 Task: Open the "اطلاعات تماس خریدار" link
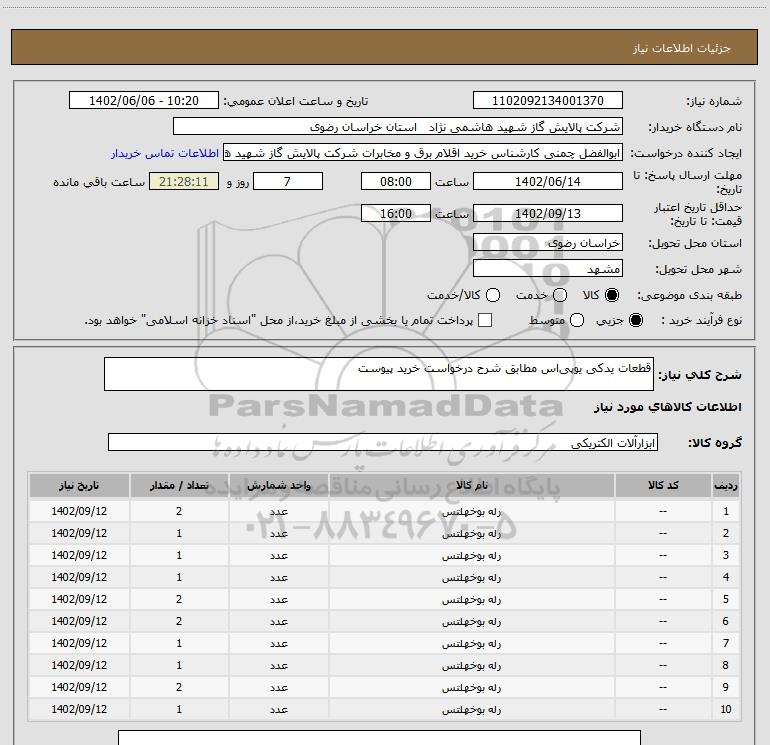[163, 154]
